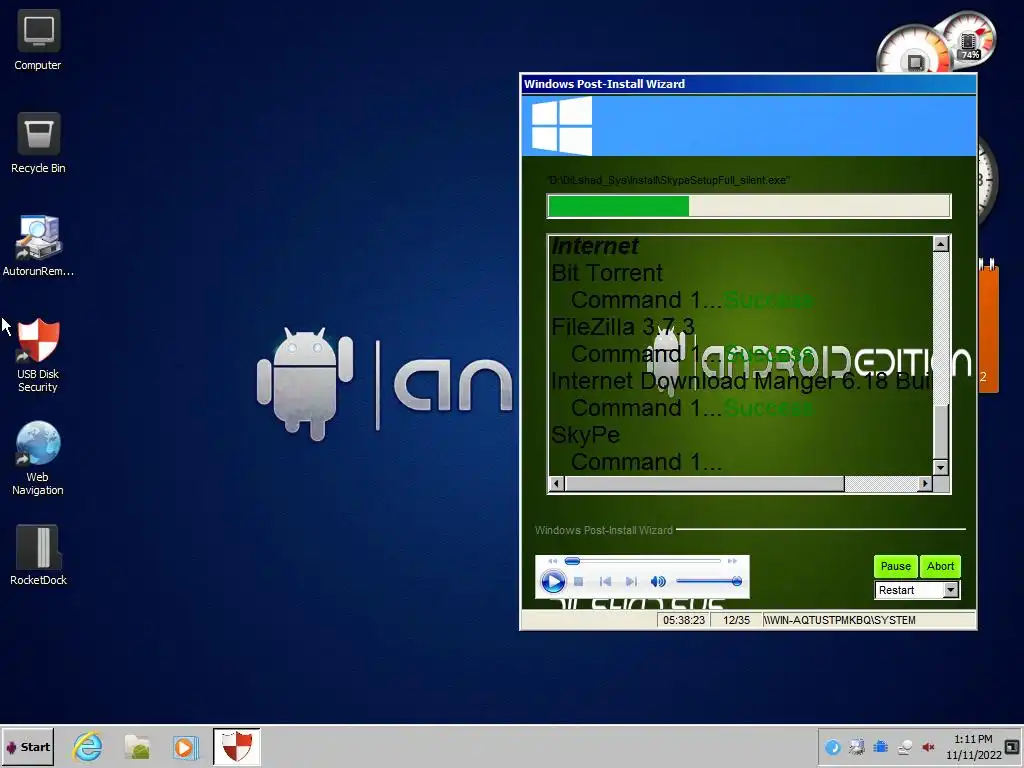This screenshot has height=768, width=1024.
Task: Click the Windows logo in wizard header
Action: click(x=562, y=126)
